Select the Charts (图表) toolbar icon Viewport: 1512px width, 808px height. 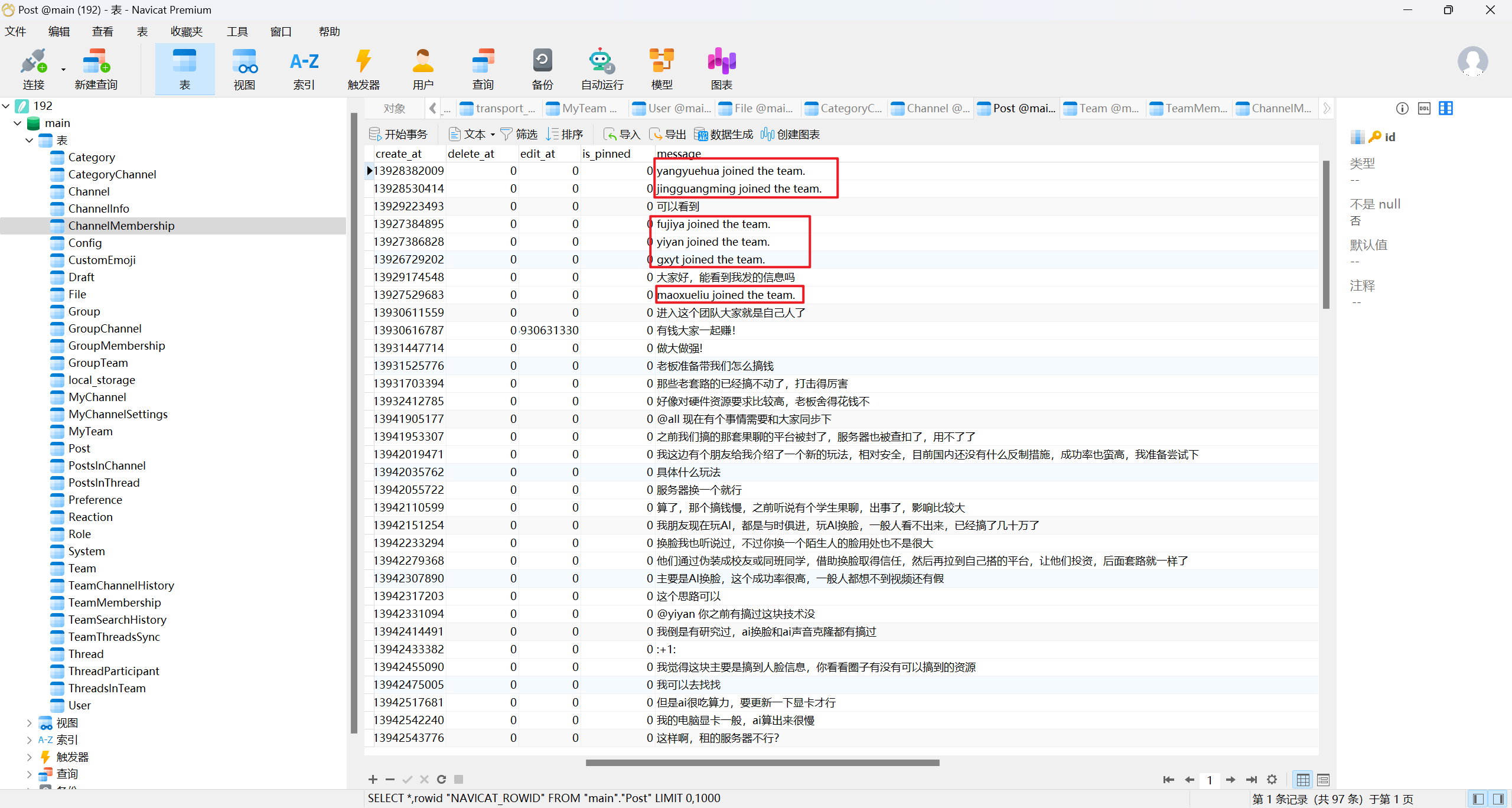721,62
